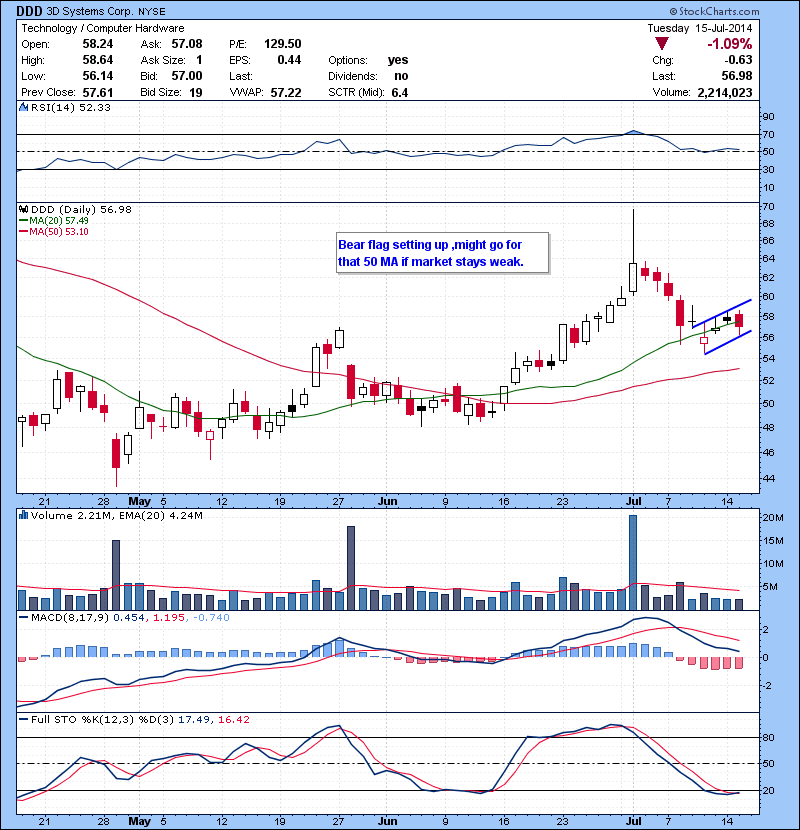The image size is (800, 830).
Task: Click the Dividends value 'no'
Action: (x=401, y=76)
